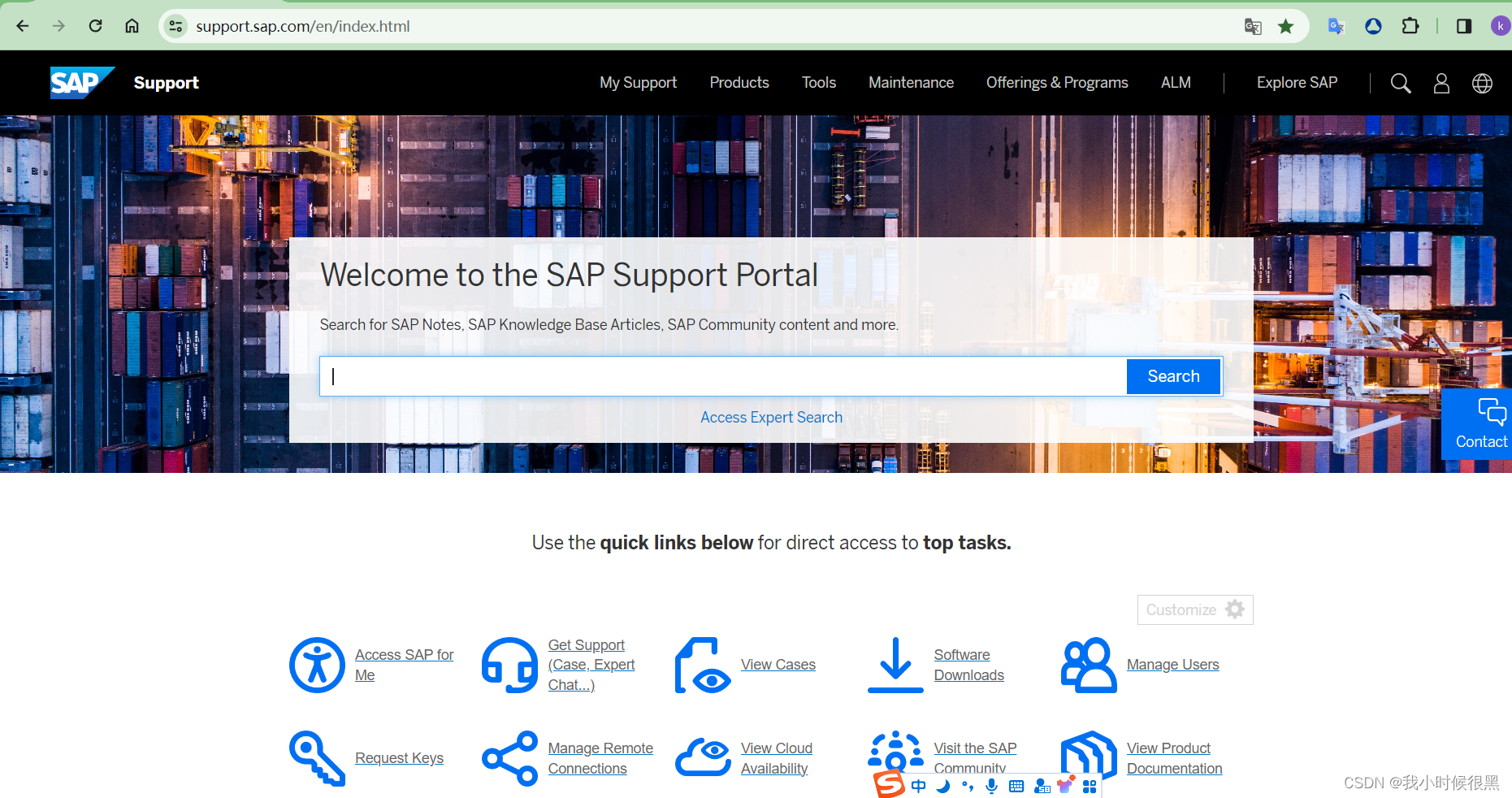1512x798 pixels.
Task: Select the Maintenance menu item
Action: point(911,82)
